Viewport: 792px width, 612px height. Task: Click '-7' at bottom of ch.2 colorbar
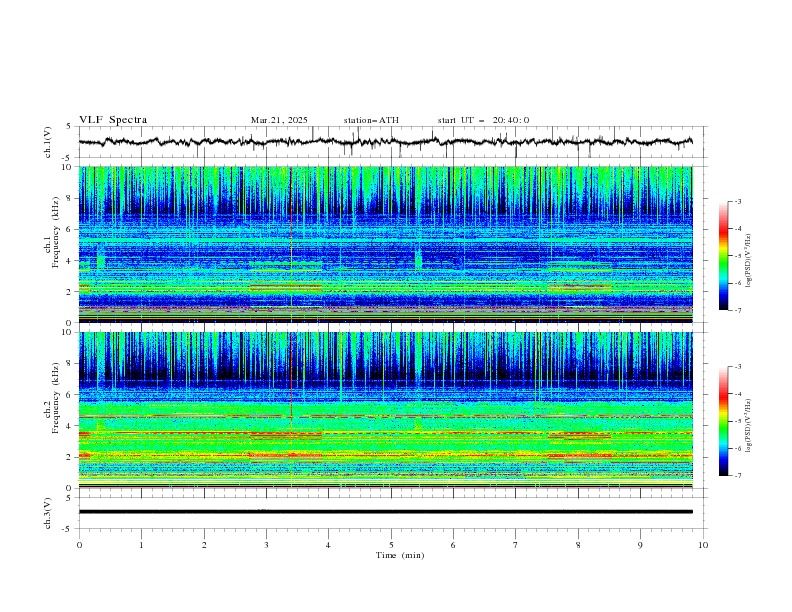[x=737, y=476]
